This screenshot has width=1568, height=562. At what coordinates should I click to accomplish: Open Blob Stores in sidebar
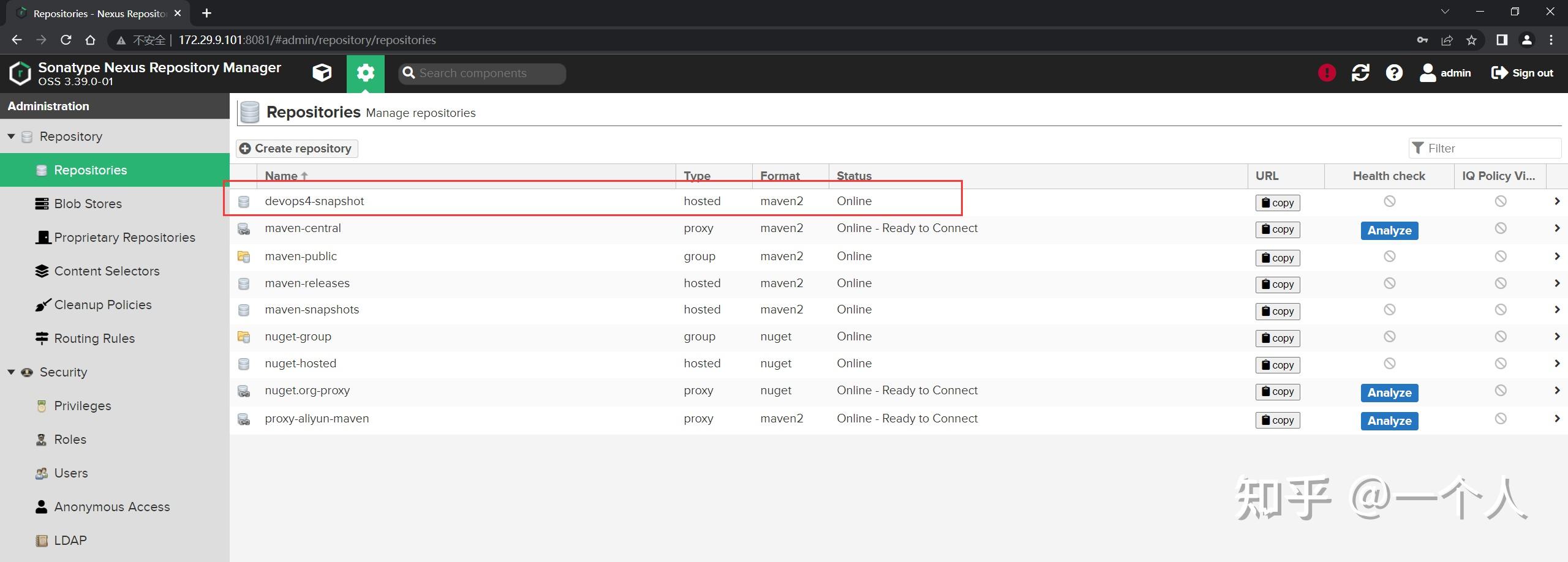(x=88, y=204)
